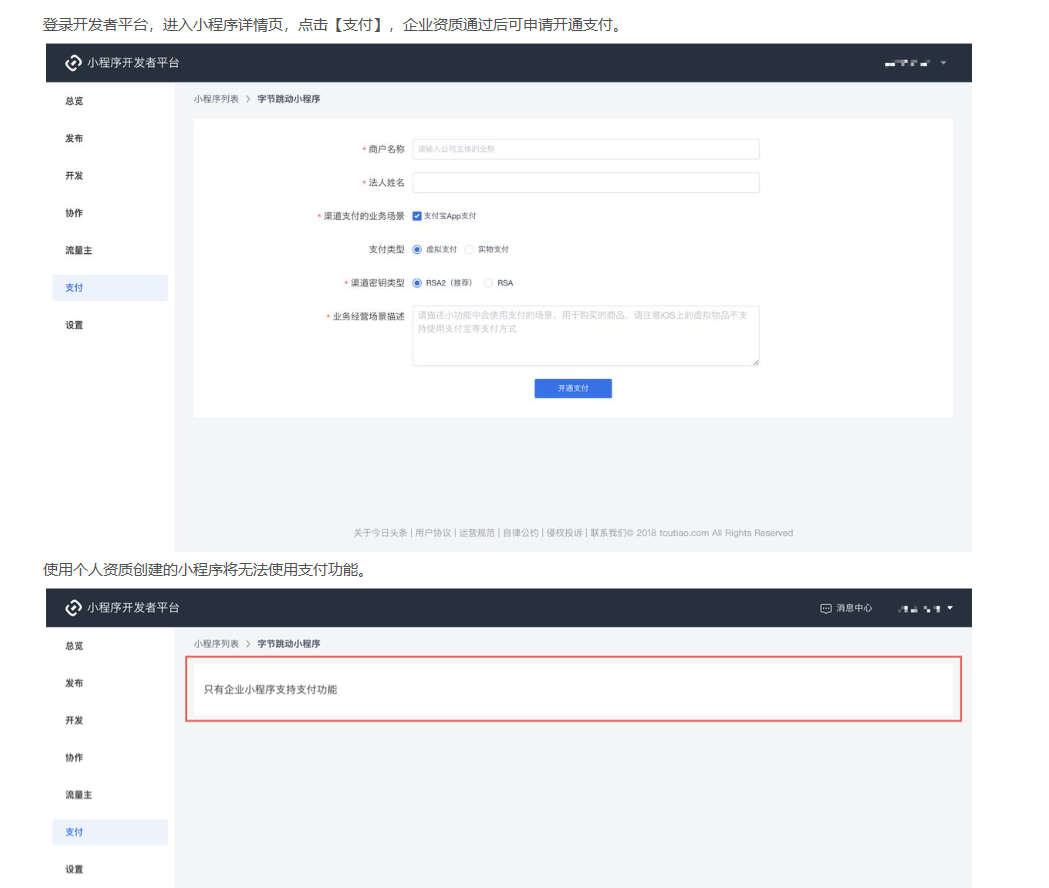Open the account dropdown in the header without 消息中心
Viewport: 1049px width, 888px height.
[x=942, y=63]
